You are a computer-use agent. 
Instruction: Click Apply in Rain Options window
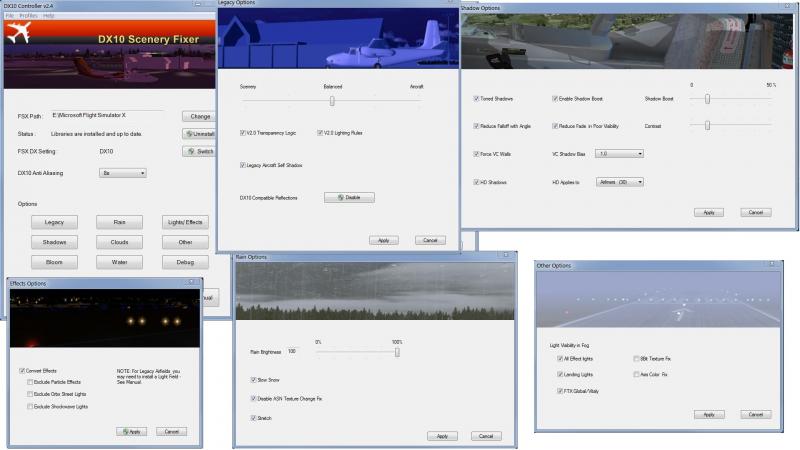click(442, 436)
